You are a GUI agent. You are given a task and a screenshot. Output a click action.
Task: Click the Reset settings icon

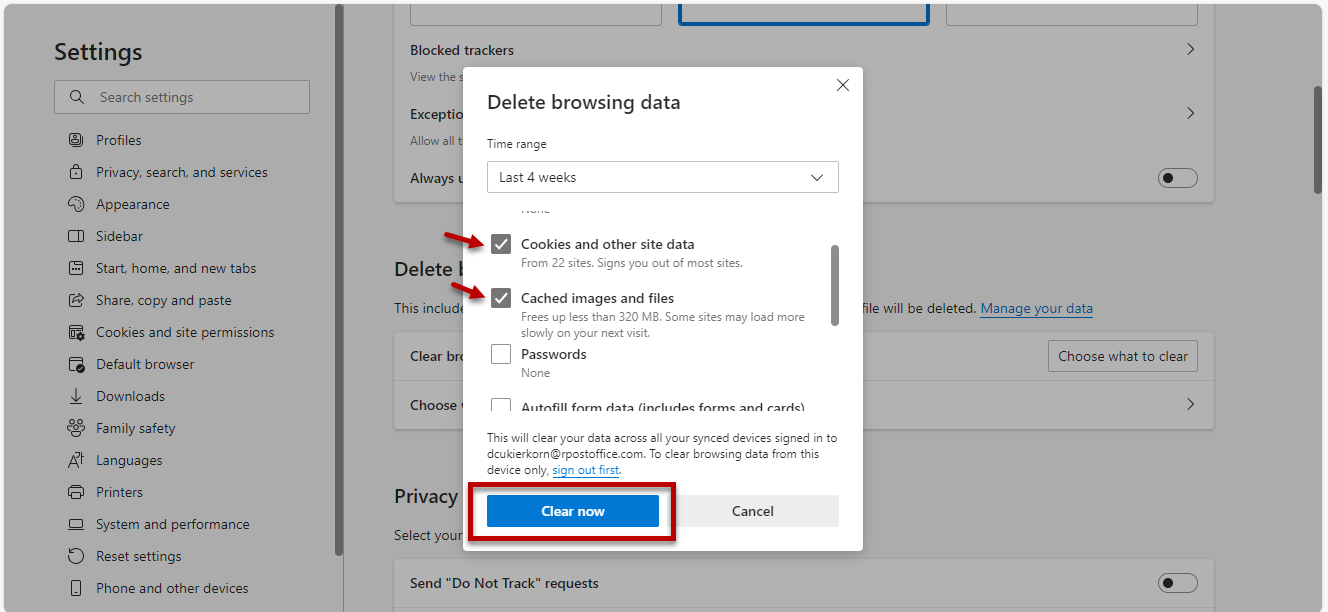(x=76, y=556)
